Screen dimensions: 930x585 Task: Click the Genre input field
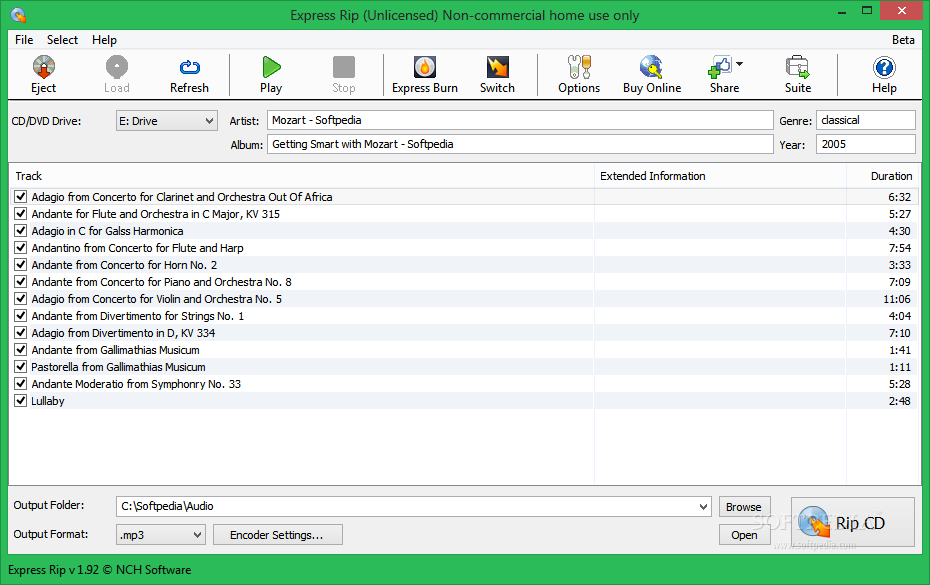[866, 120]
